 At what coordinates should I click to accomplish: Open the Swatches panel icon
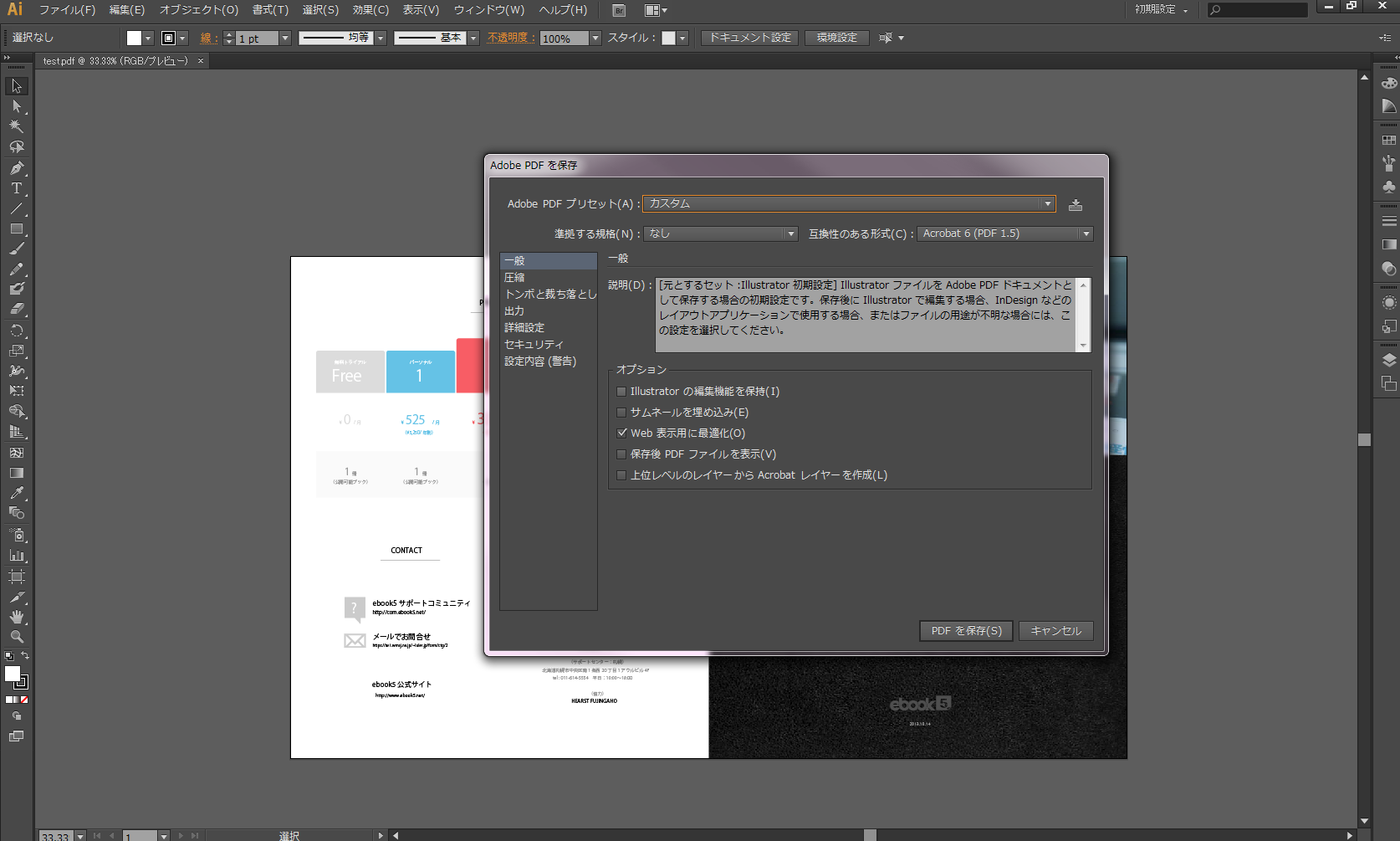1389,141
